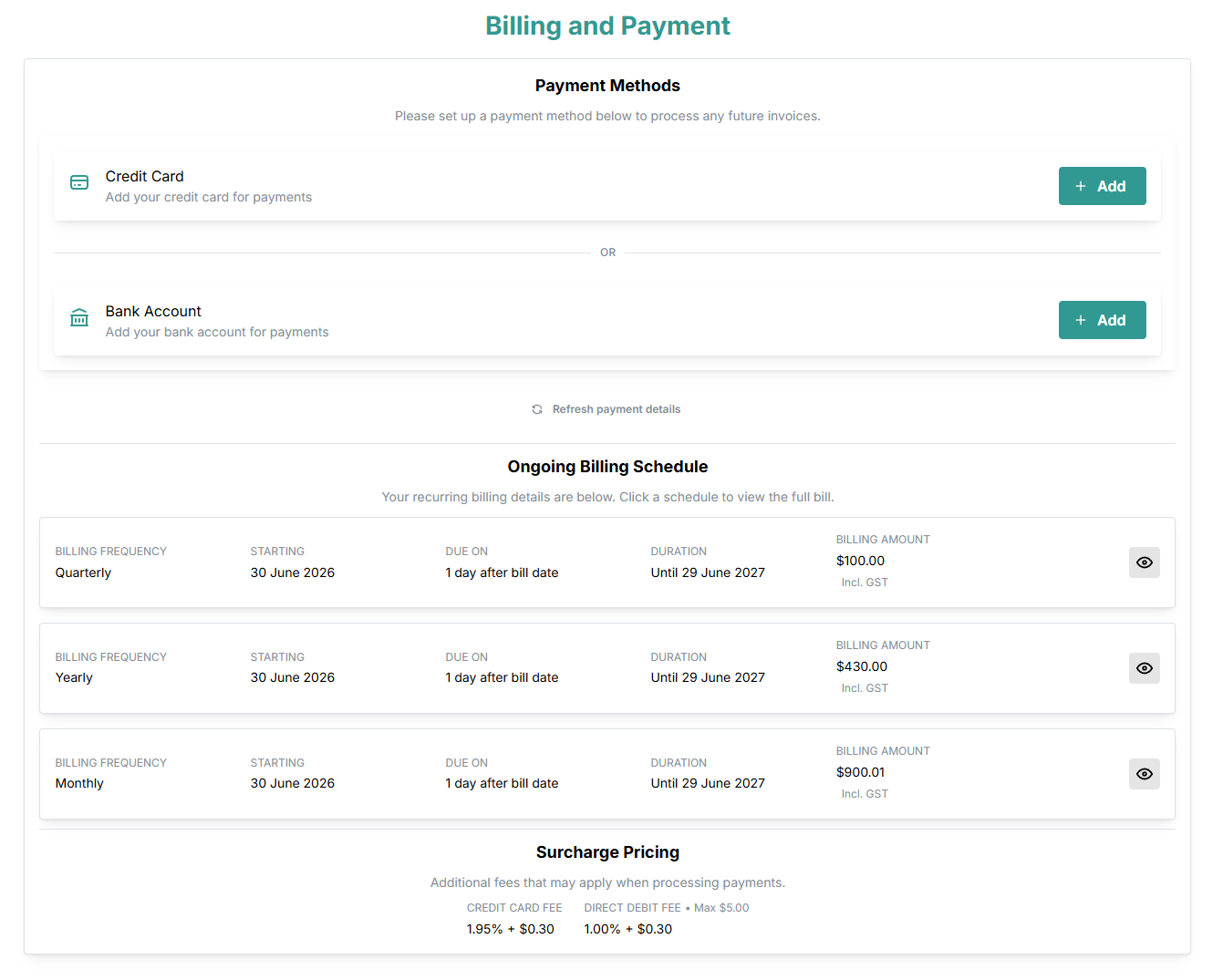
Task: Select the $430.00 billing amount
Action: pos(862,666)
